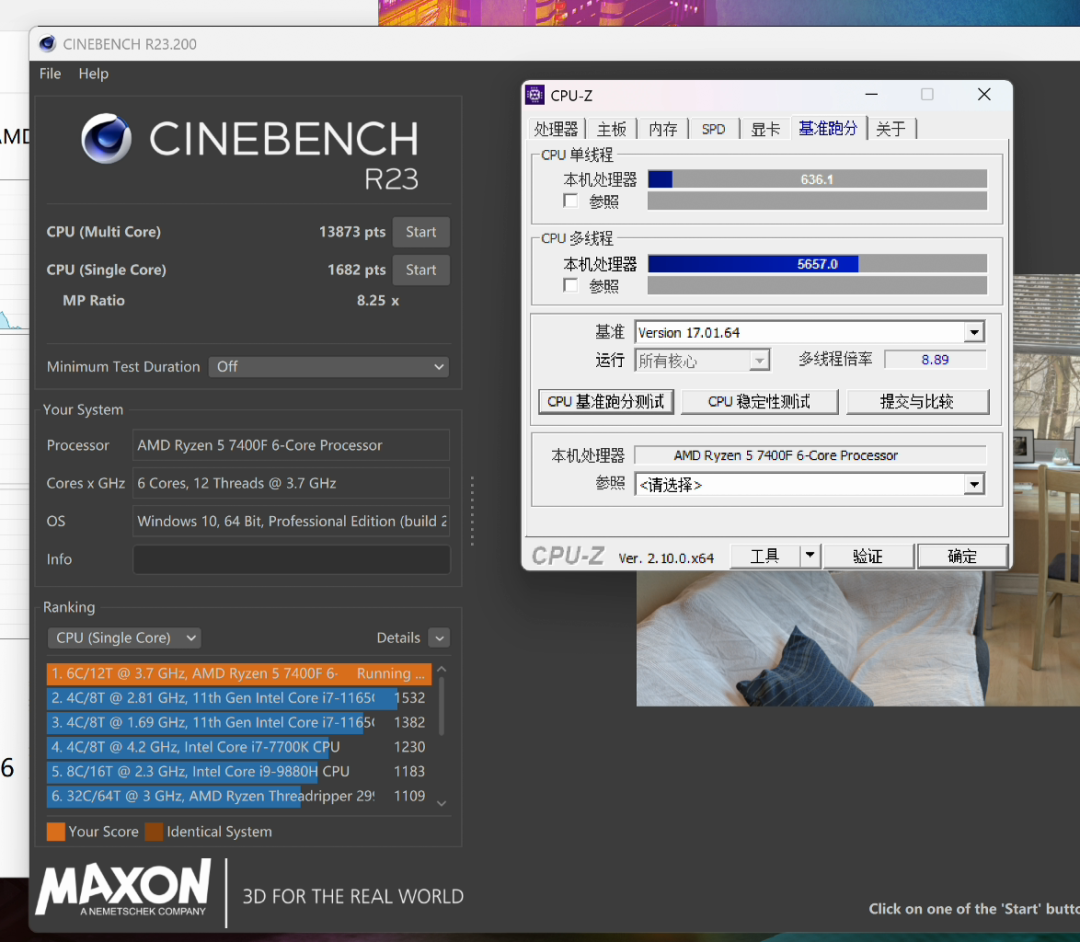Select ranking entry 6 Ryzen Threadripper

click(239, 796)
